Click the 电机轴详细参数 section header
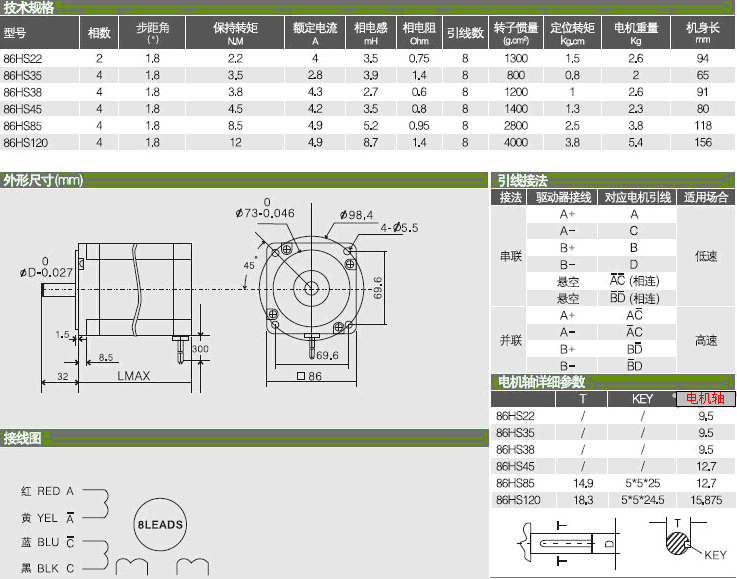The height and width of the screenshot is (579, 737). (541, 382)
